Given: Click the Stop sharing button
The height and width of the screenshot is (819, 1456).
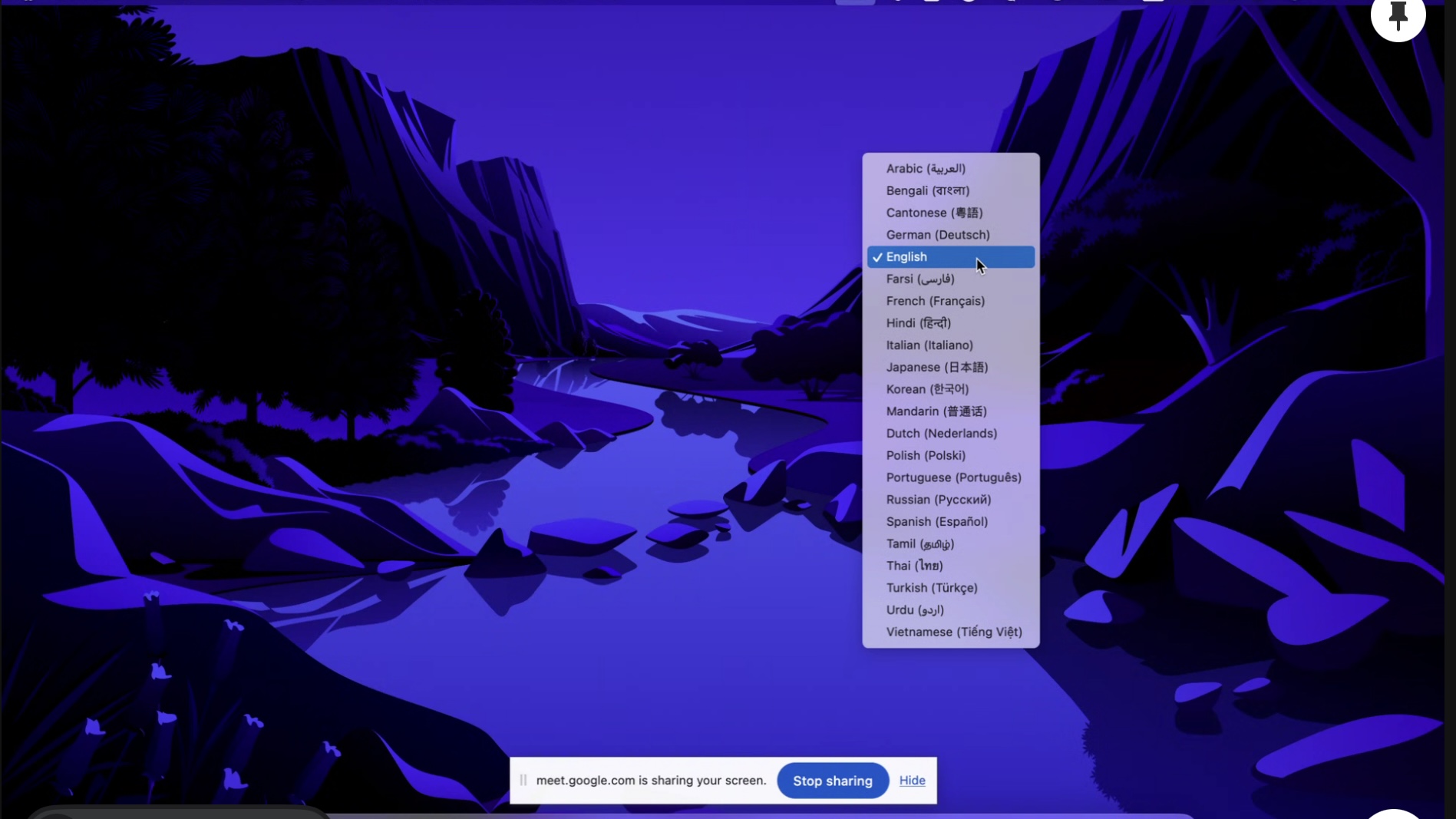Looking at the screenshot, I should click(x=832, y=781).
